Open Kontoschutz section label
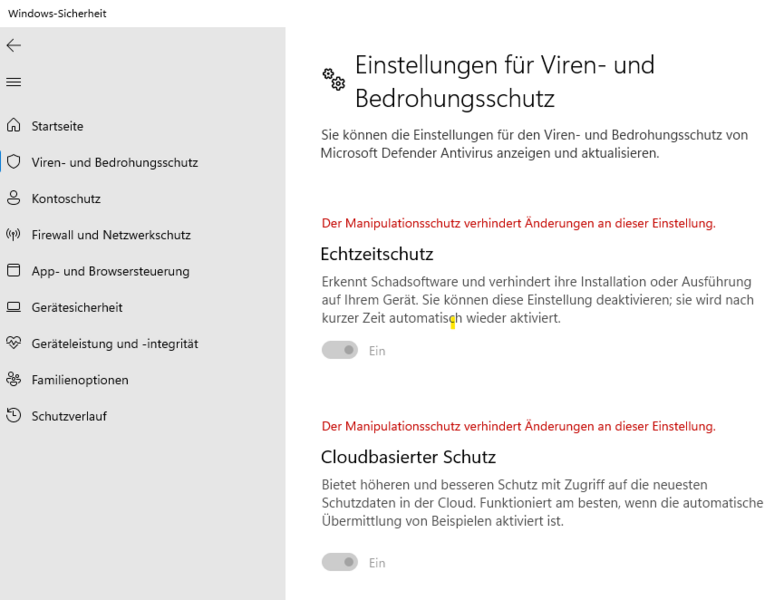This screenshot has height=600, width=784. [x=66, y=199]
